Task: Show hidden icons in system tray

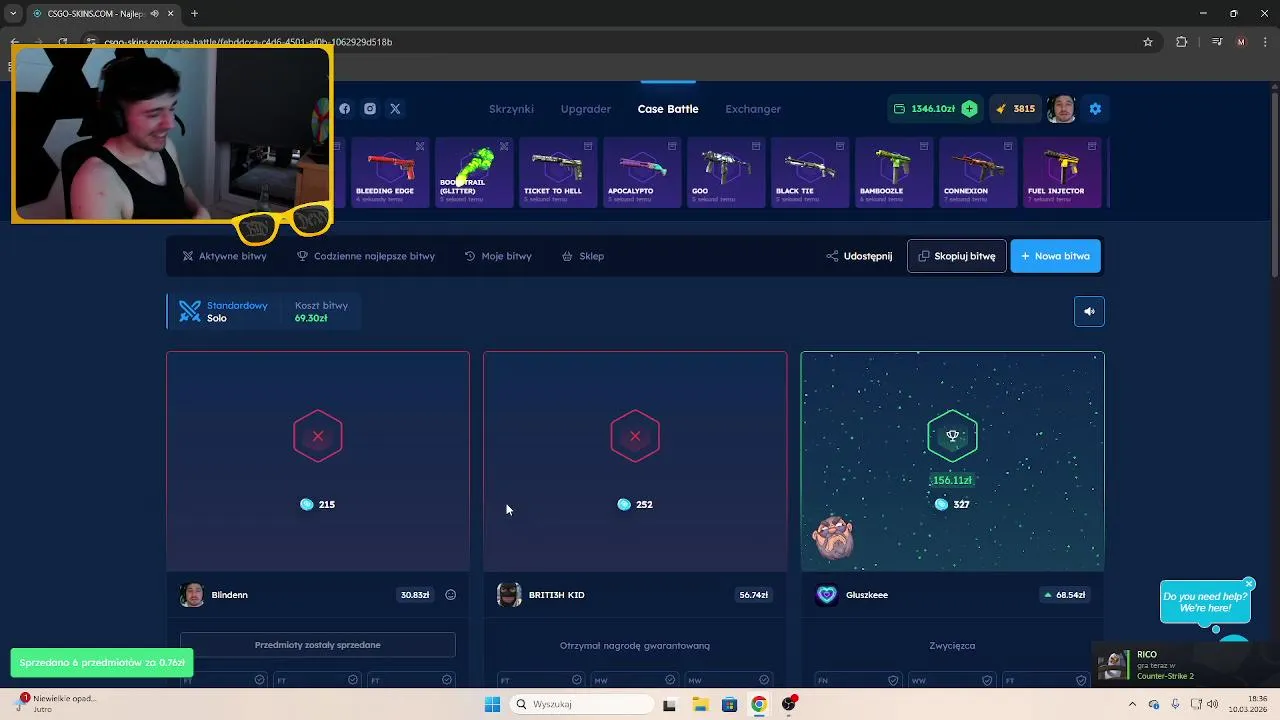Action: (1132, 704)
